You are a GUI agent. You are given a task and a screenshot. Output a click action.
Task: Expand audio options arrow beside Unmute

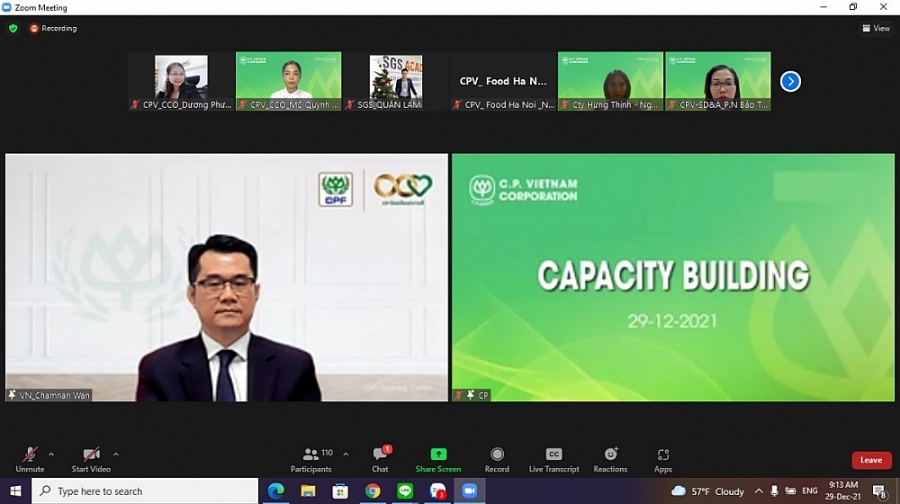51,453
